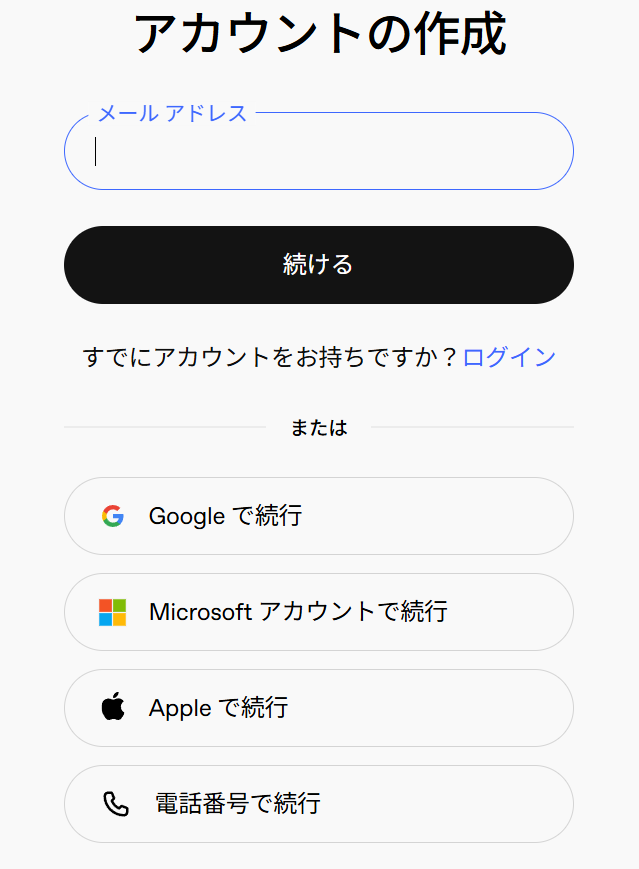
Task: Select Google sign-in via its colored logo
Action: (112, 516)
